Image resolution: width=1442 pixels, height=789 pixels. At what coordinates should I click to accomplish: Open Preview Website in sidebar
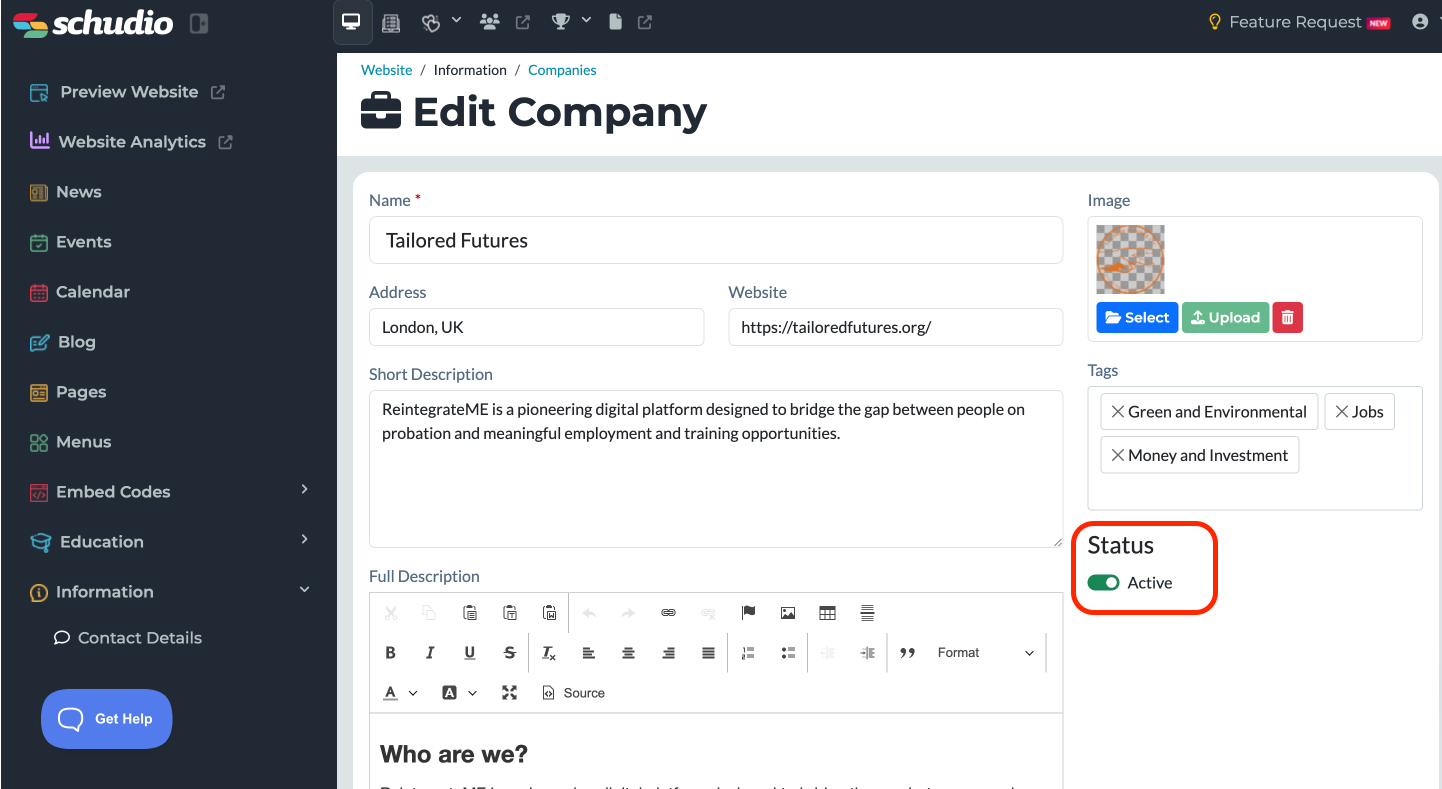[x=127, y=92]
